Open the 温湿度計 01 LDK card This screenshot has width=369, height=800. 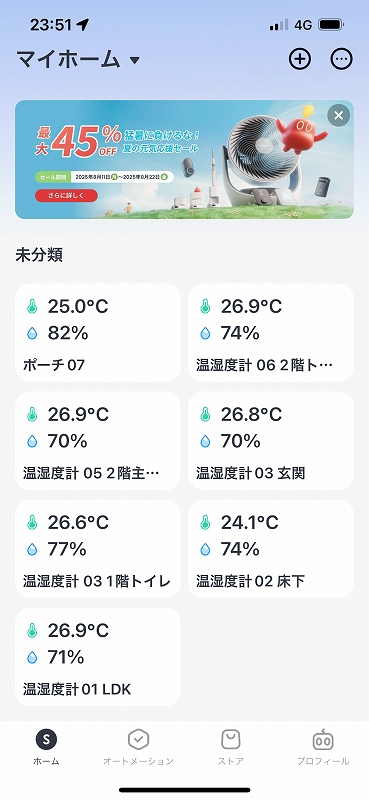tap(98, 657)
